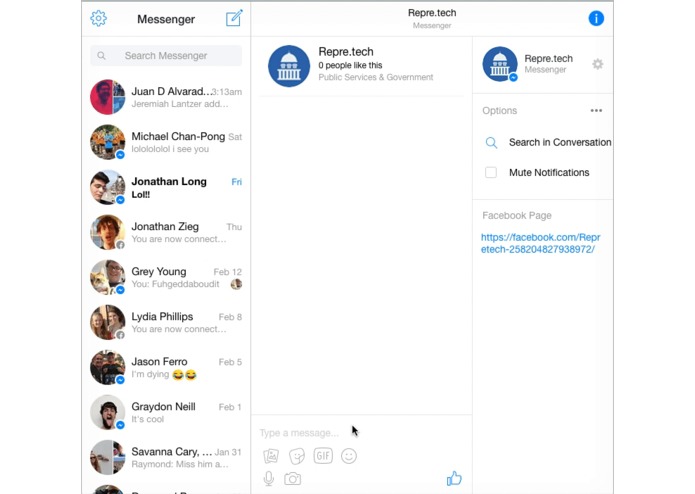Open unread Jonathan Long conversation
The image size is (695, 494).
[x=166, y=187]
